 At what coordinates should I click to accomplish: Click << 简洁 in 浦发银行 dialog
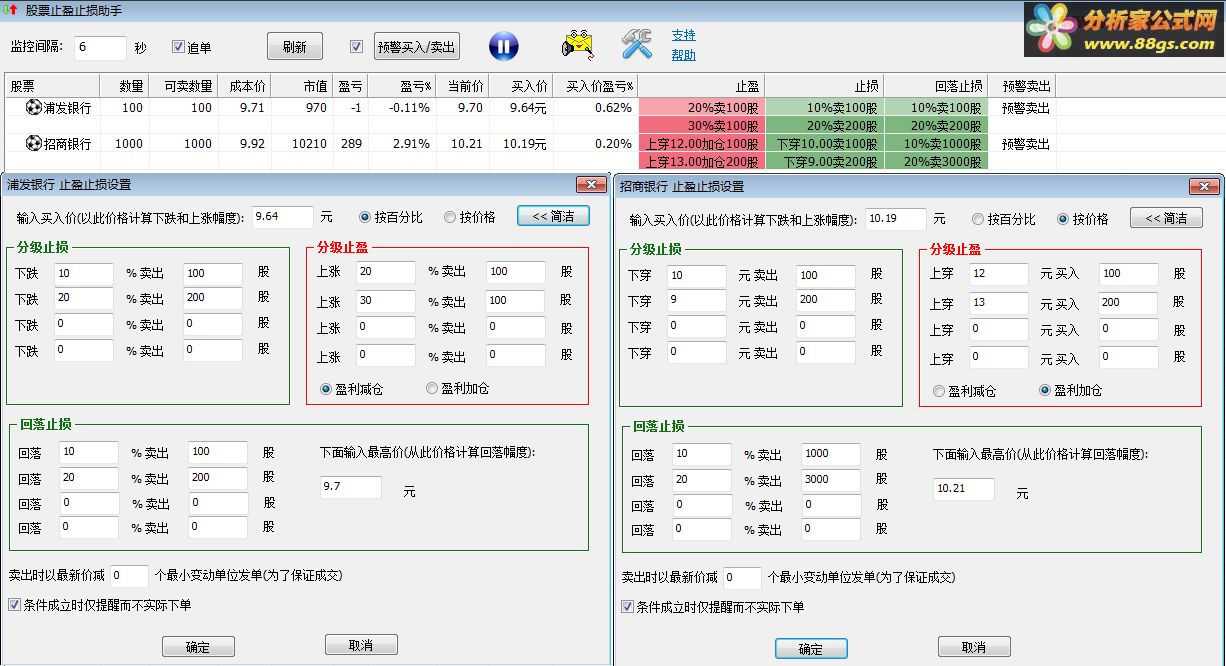[553, 216]
